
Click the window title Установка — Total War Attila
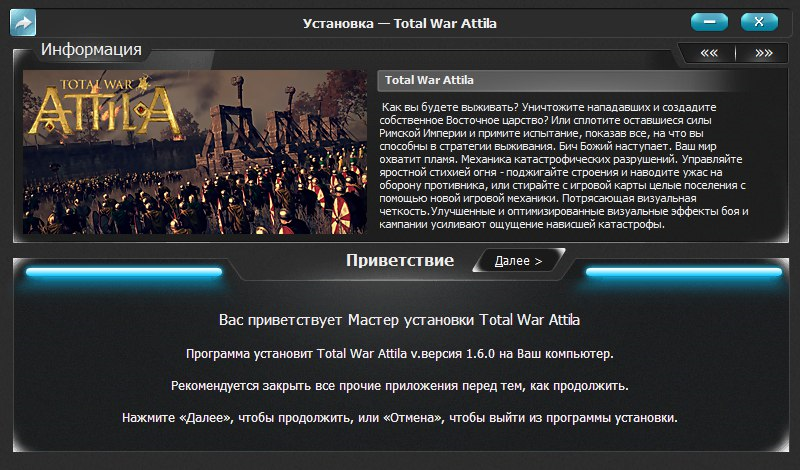point(399,23)
